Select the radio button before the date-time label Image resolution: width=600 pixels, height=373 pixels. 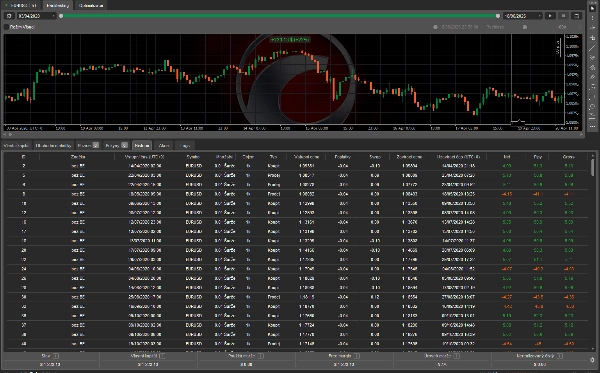click(435, 27)
